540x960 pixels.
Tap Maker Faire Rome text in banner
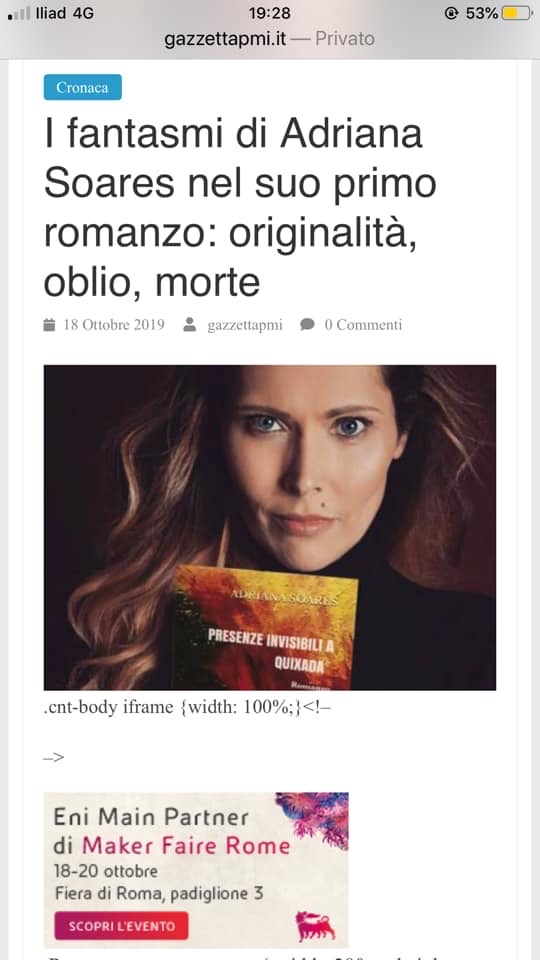click(x=186, y=846)
